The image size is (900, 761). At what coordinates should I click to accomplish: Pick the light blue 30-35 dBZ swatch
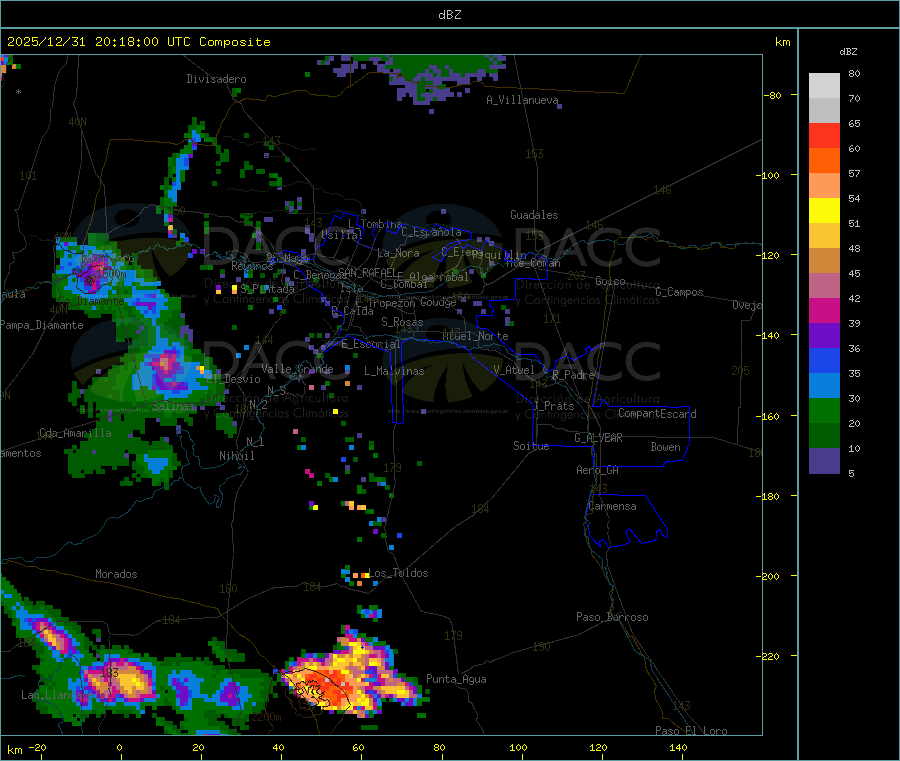824,386
